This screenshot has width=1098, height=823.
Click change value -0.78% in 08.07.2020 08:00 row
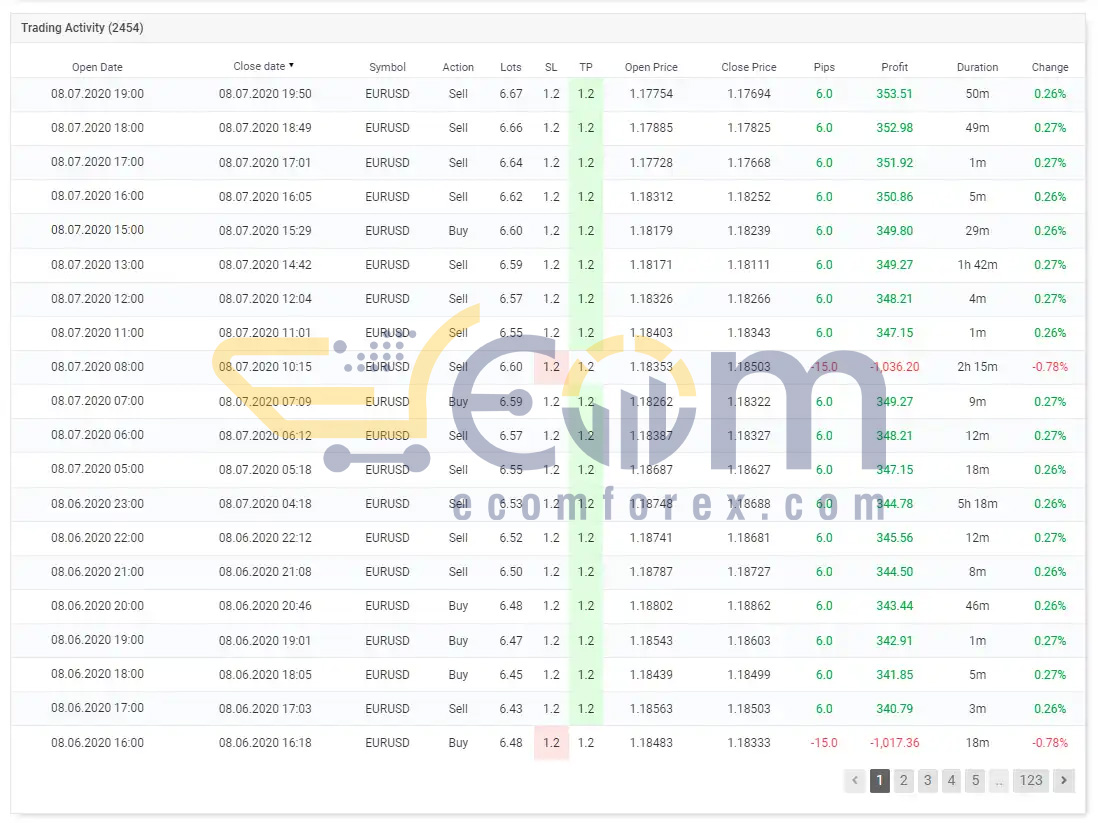click(1050, 367)
